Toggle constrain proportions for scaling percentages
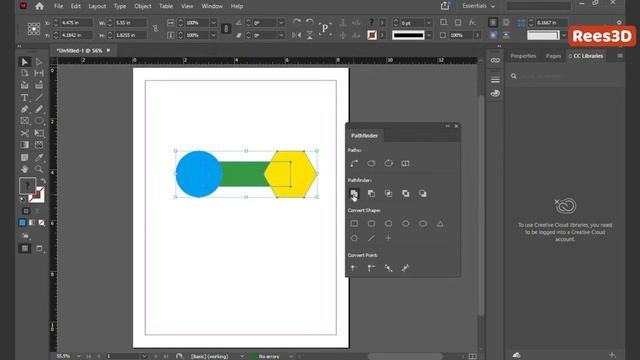 point(226,29)
